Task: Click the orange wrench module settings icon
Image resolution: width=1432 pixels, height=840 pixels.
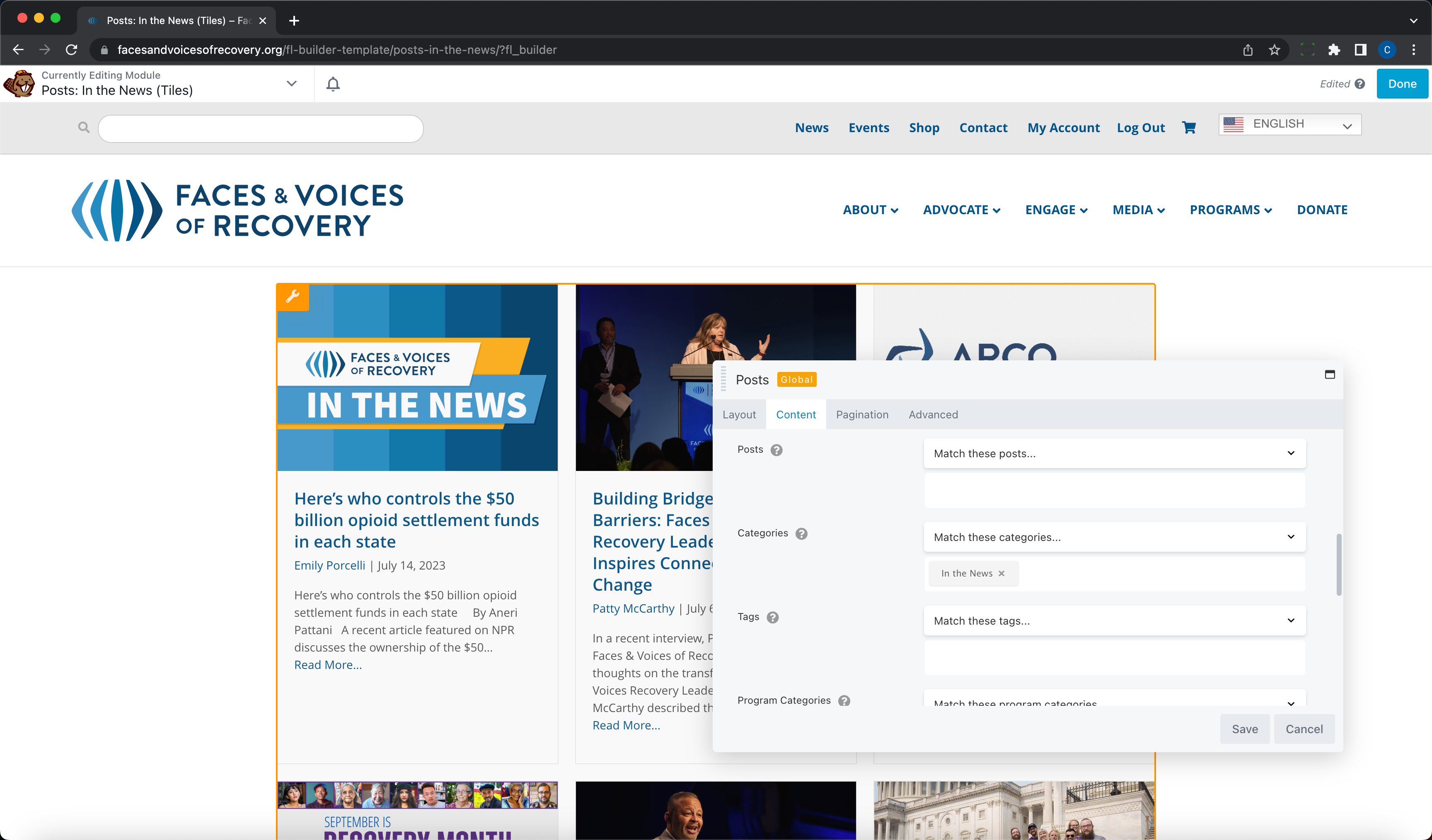Action: pos(293,297)
